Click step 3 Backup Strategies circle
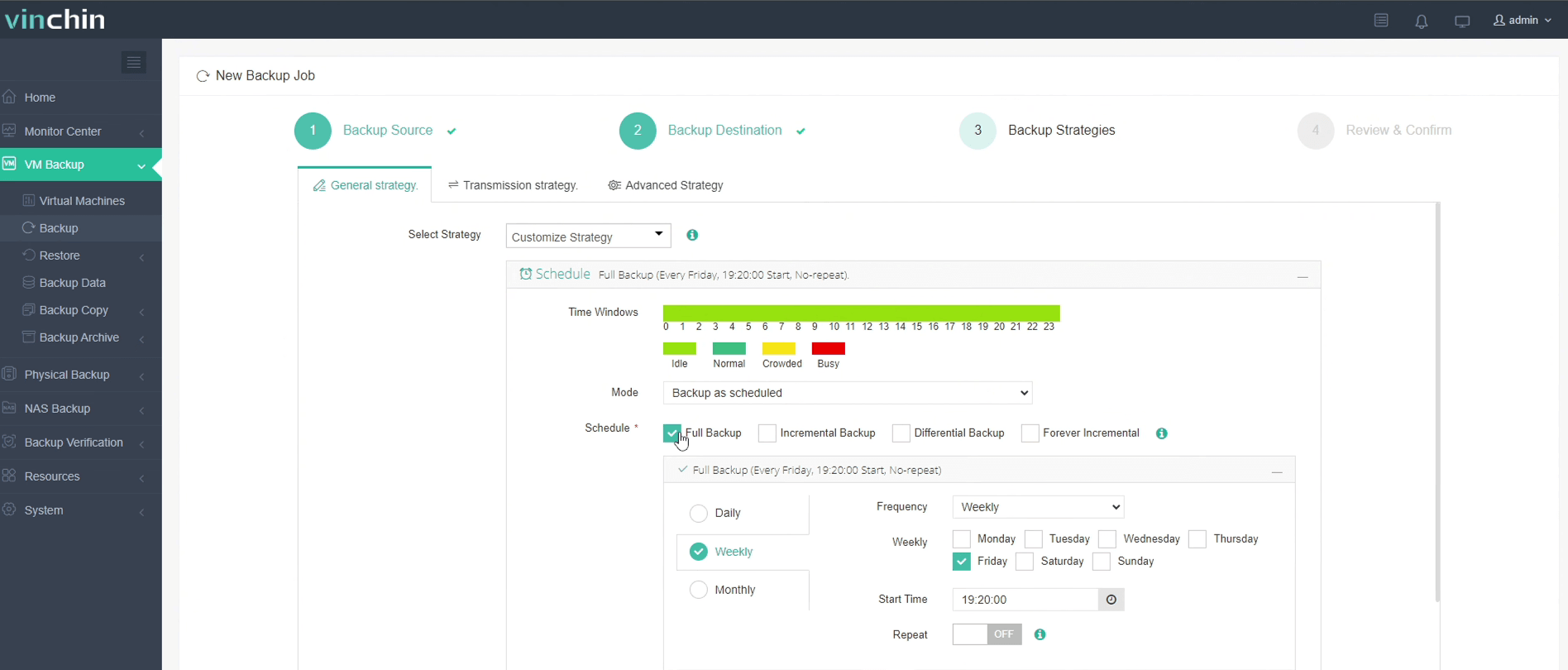Viewport: 1568px width, 670px height. tap(978, 131)
